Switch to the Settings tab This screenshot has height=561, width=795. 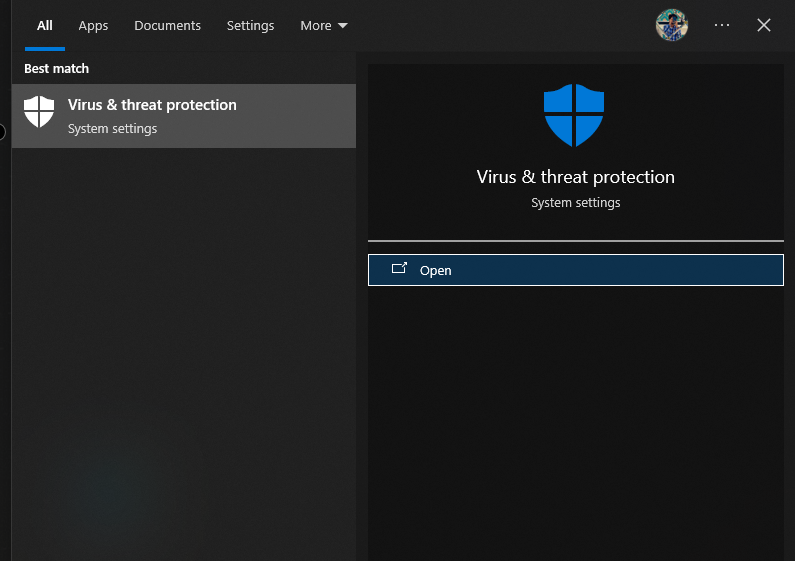pos(250,25)
